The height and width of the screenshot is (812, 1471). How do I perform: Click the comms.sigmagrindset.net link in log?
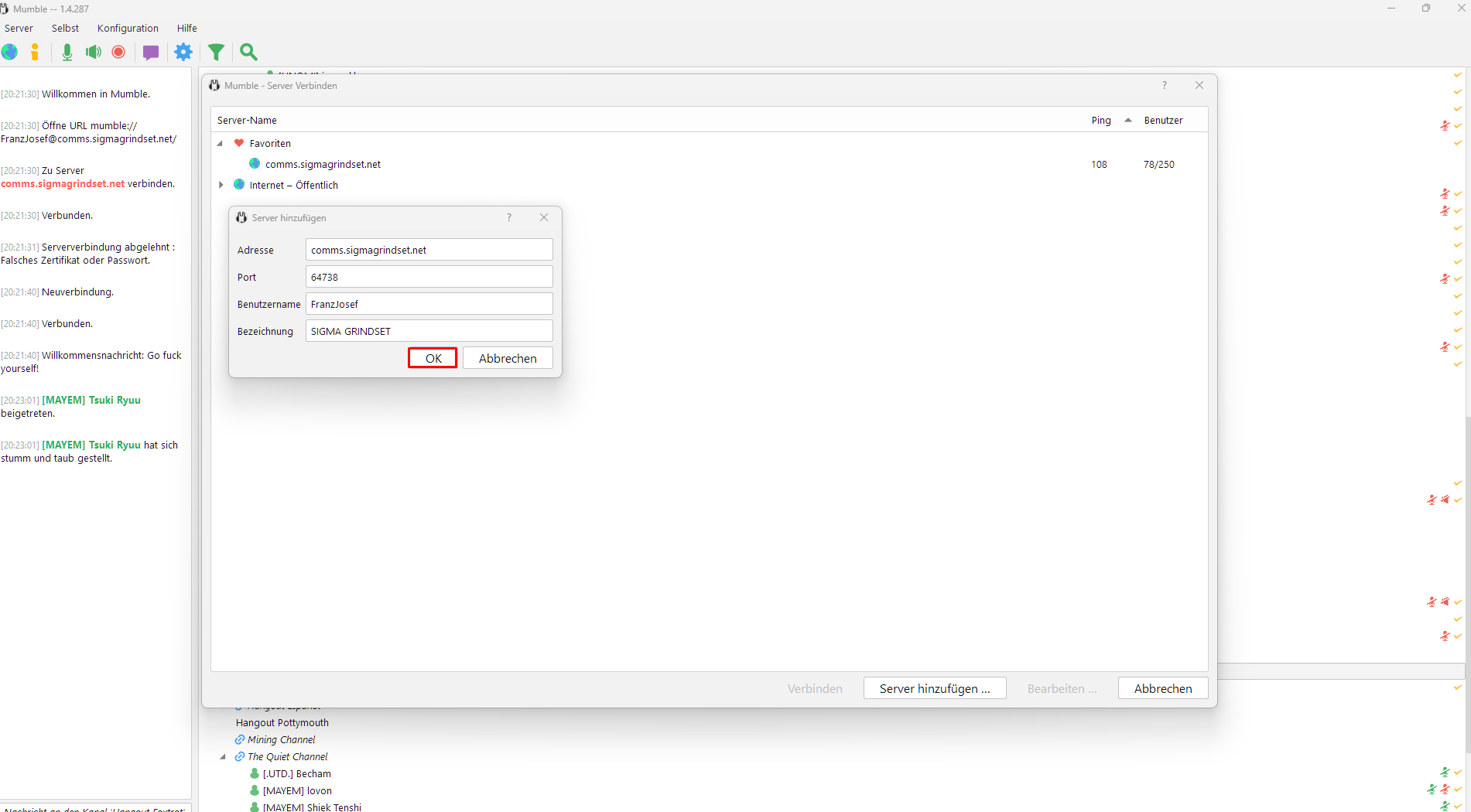pos(63,184)
